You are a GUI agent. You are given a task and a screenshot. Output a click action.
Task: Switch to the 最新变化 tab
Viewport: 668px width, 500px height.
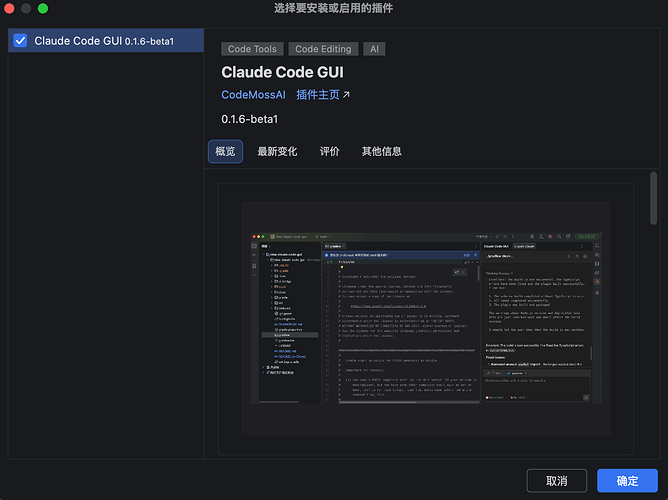point(277,152)
